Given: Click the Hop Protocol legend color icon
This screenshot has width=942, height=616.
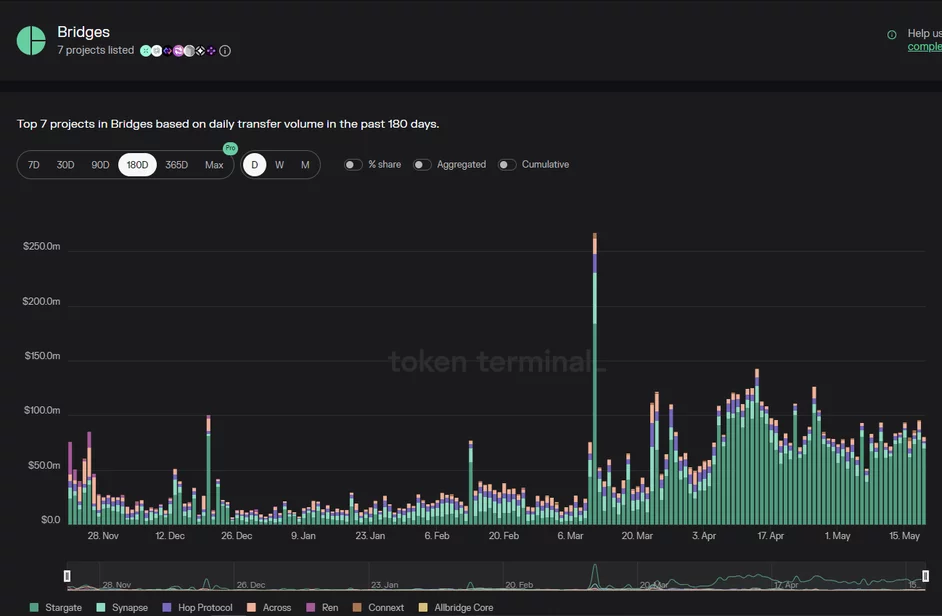Looking at the screenshot, I should tap(167, 607).
